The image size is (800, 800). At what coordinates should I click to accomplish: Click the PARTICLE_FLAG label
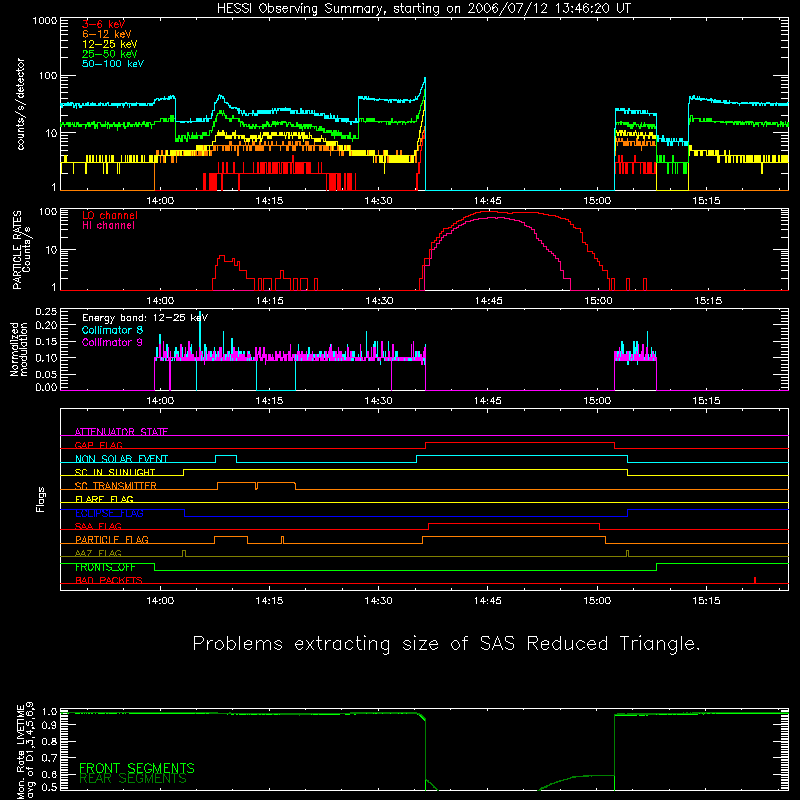[112, 539]
